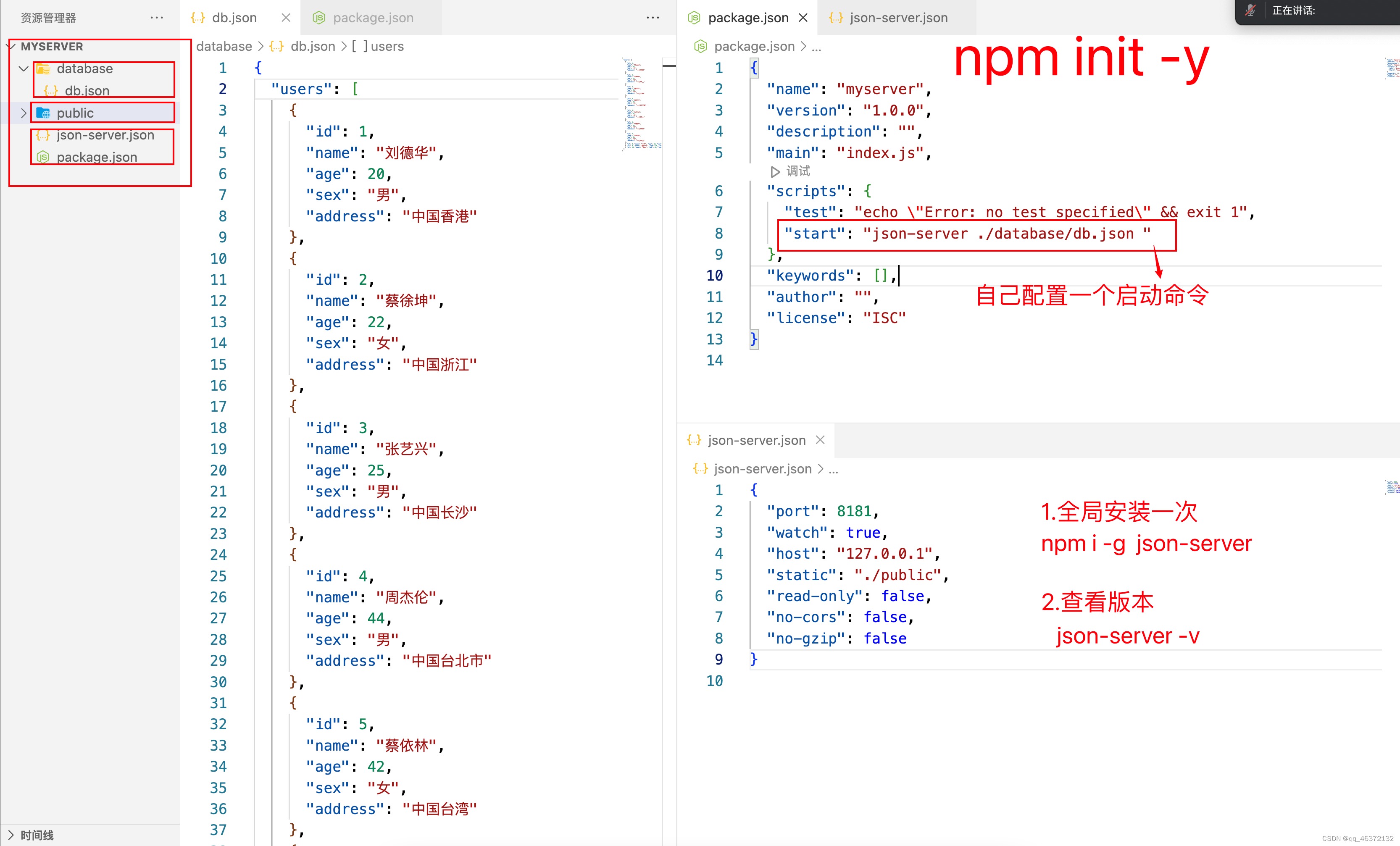This screenshot has width=1400, height=846.
Task: Click the name value "蔡徐坤"
Action: coord(406,301)
